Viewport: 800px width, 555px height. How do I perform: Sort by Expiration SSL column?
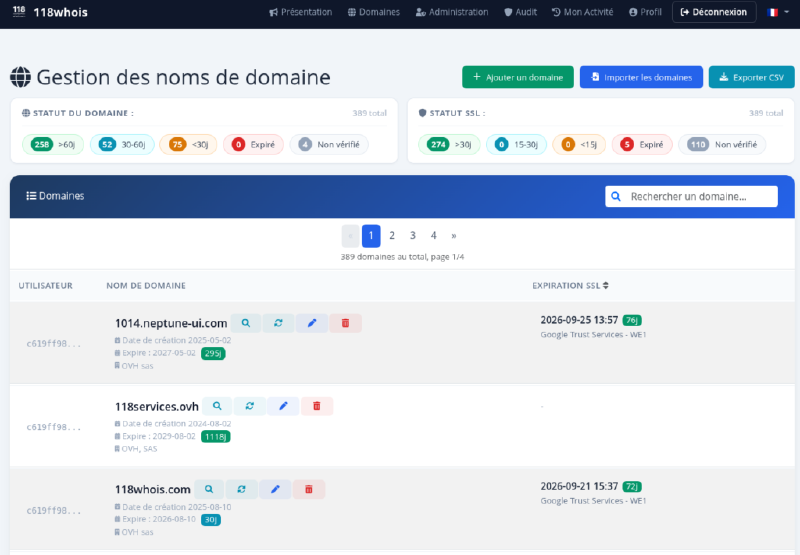coord(570,286)
